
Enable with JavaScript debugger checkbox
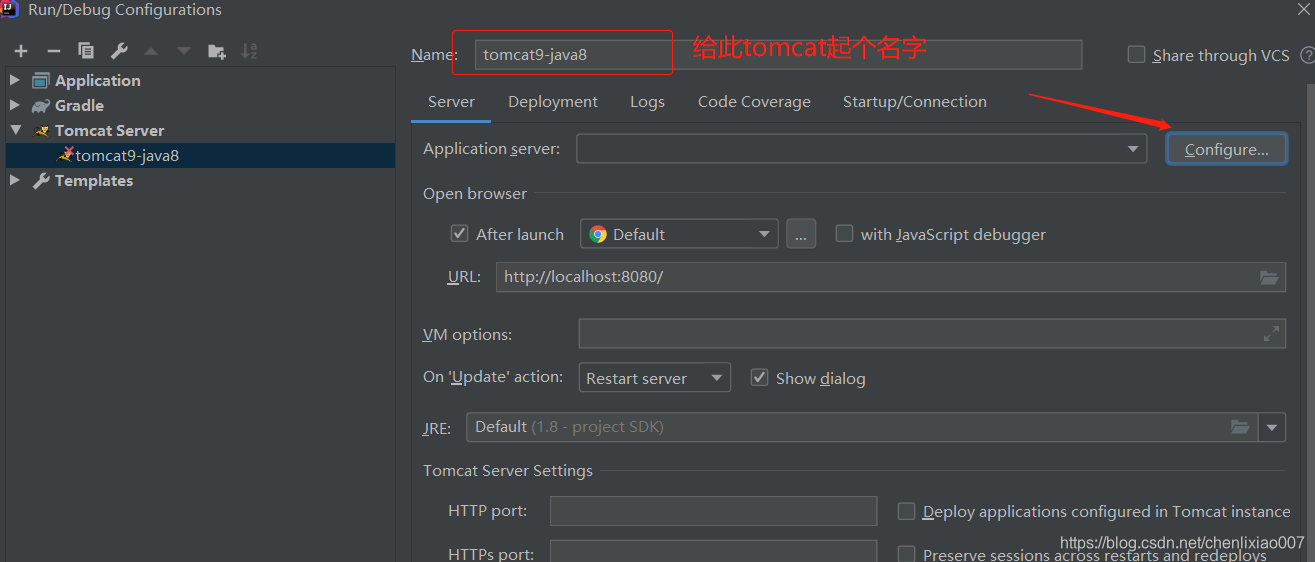[x=844, y=234]
